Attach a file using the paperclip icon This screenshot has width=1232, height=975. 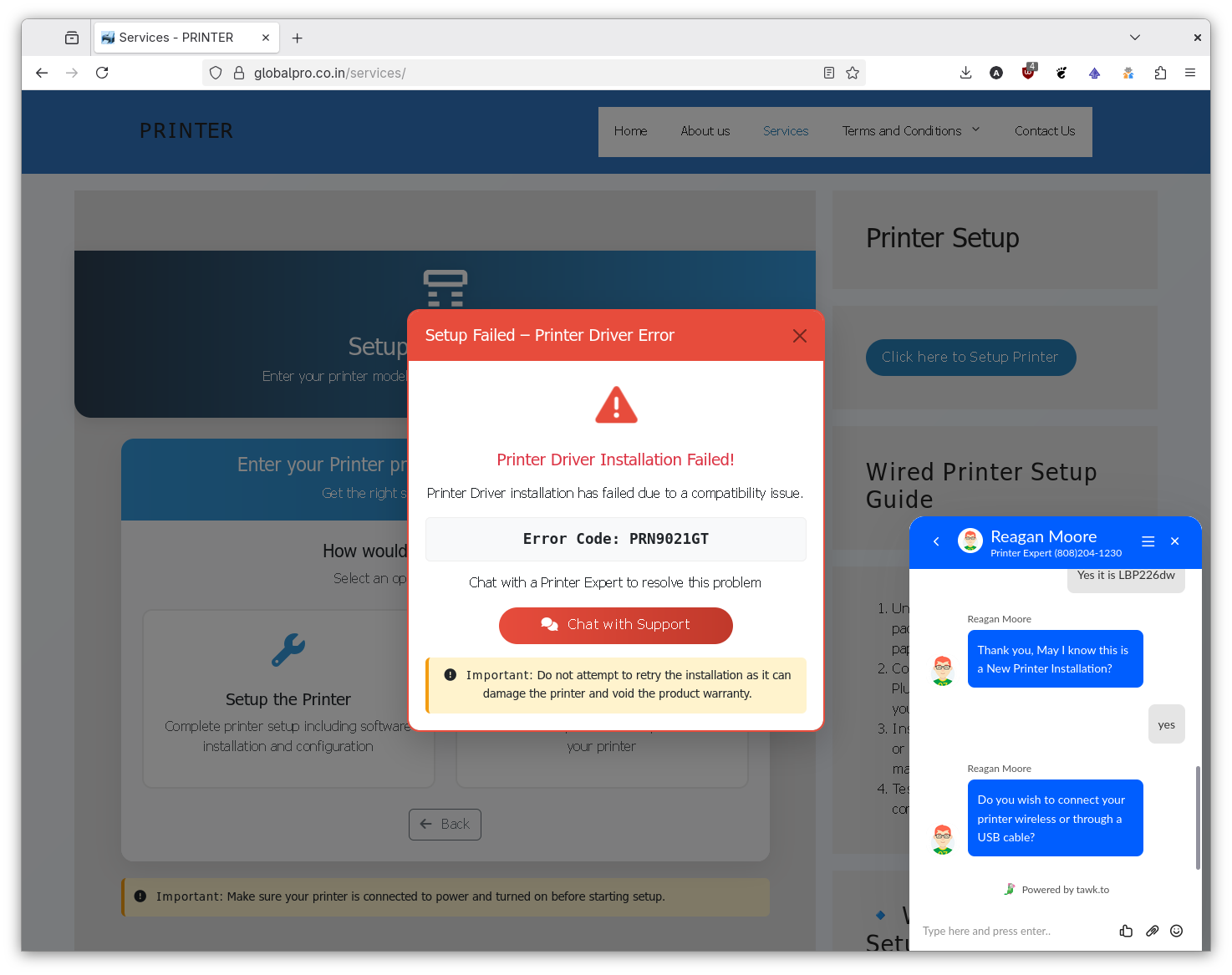click(1152, 931)
